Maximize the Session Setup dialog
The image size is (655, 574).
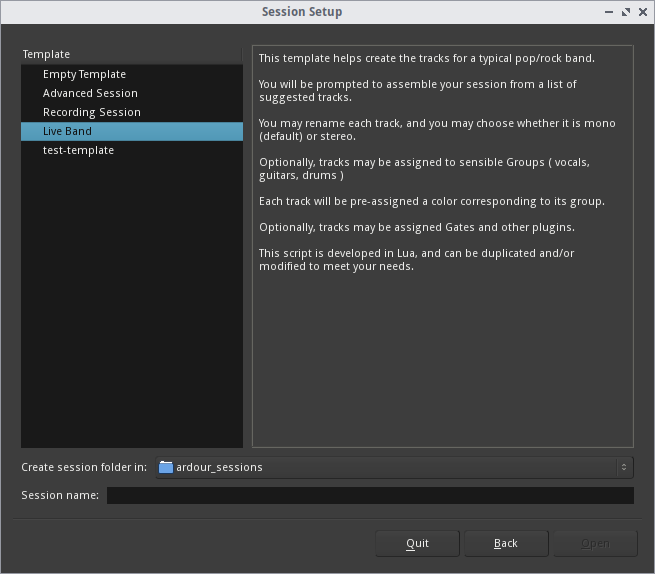[x=626, y=12]
